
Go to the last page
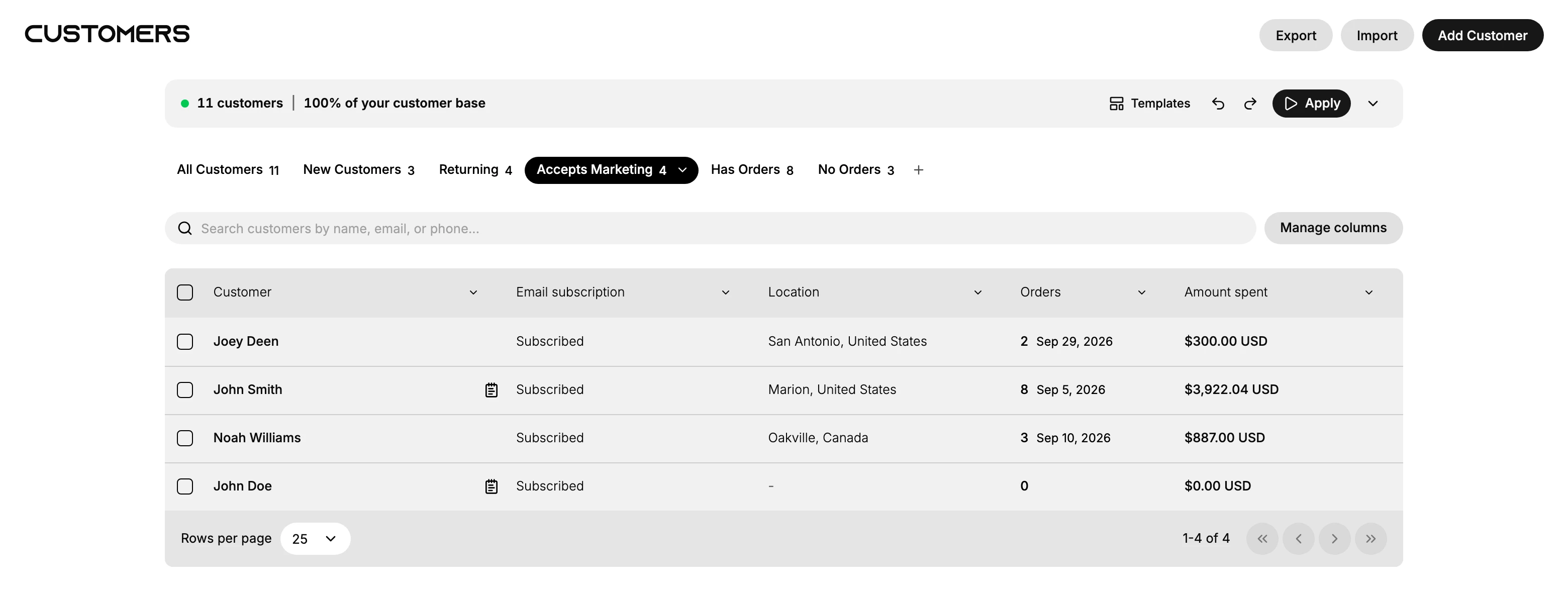point(1371,539)
